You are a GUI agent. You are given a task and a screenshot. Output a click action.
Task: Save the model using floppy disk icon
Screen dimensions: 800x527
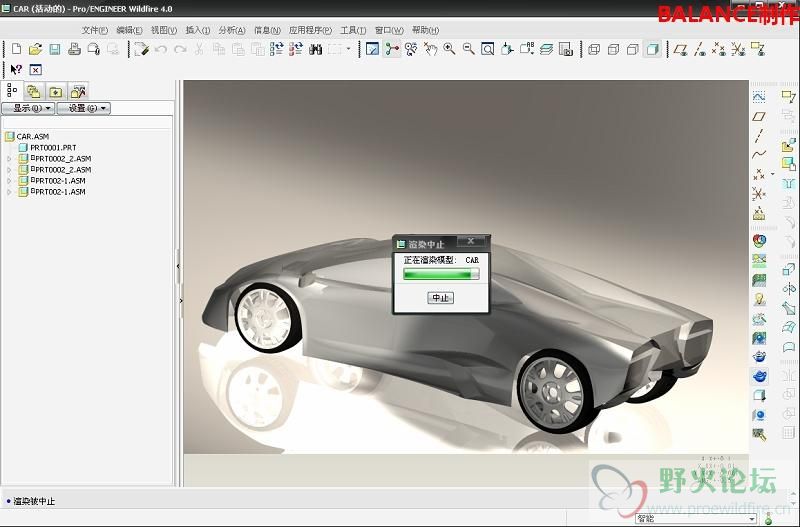click(x=55, y=49)
